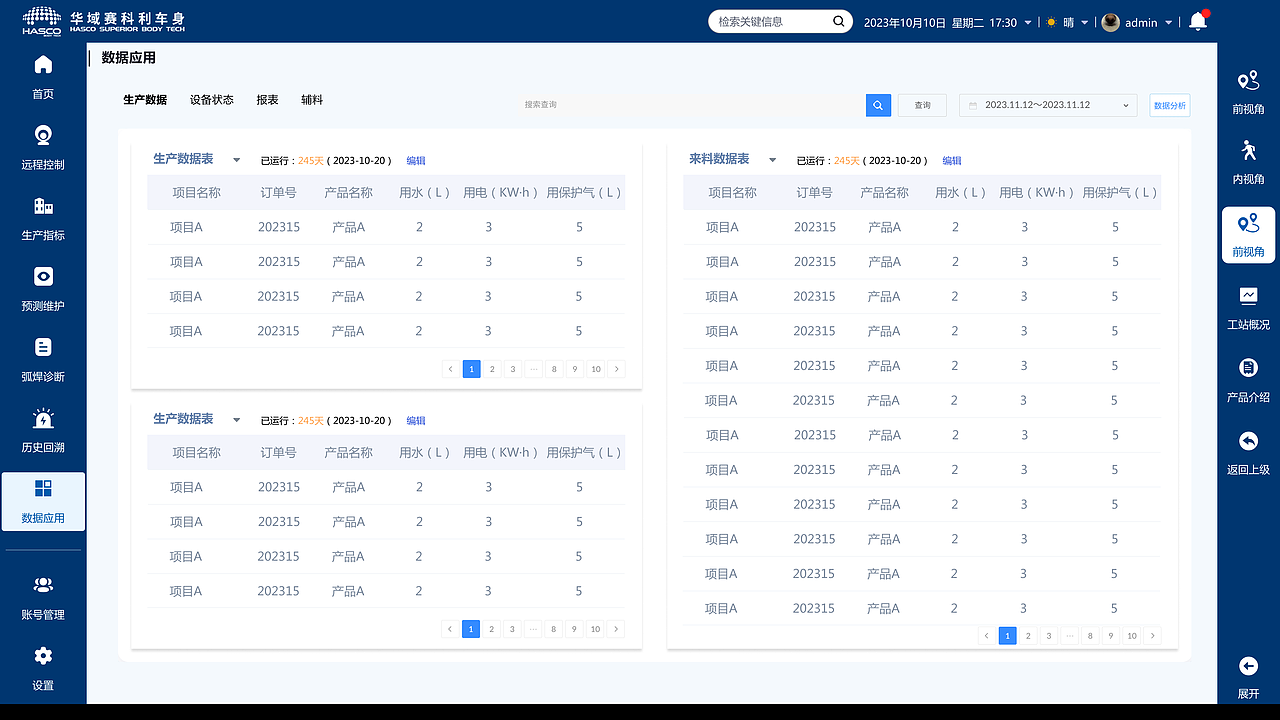Select 数据应用 in the sidebar
1280x720 pixels.
click(x=43, y=501)
